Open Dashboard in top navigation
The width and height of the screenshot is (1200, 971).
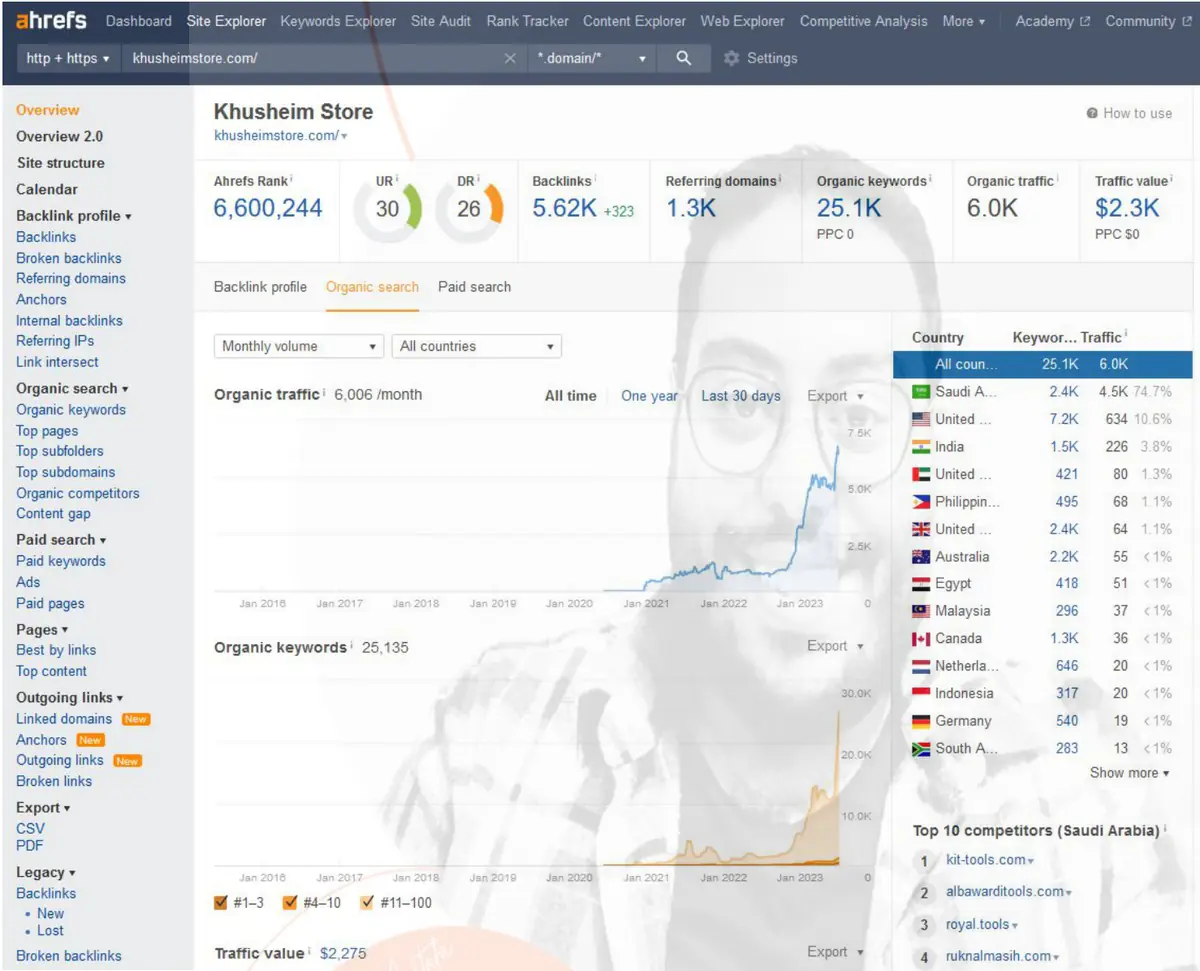(x=139, y=21)
